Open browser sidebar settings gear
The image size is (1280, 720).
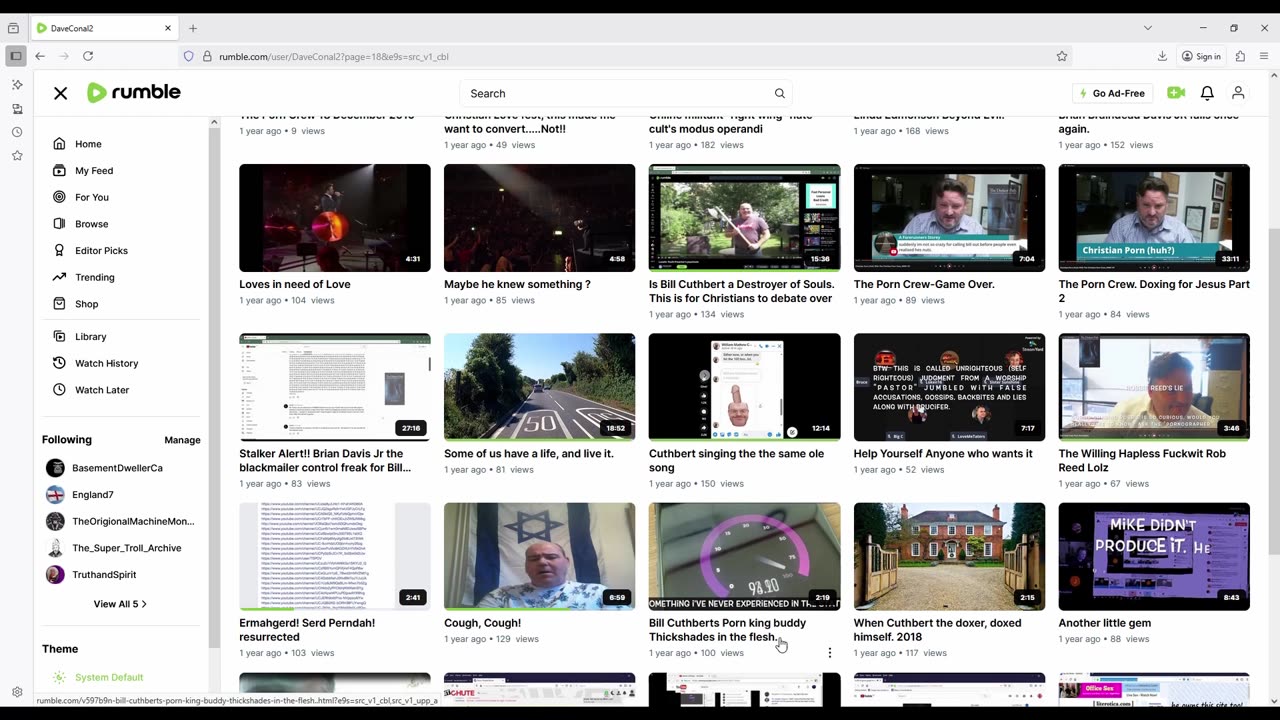(x=17, y=692)
